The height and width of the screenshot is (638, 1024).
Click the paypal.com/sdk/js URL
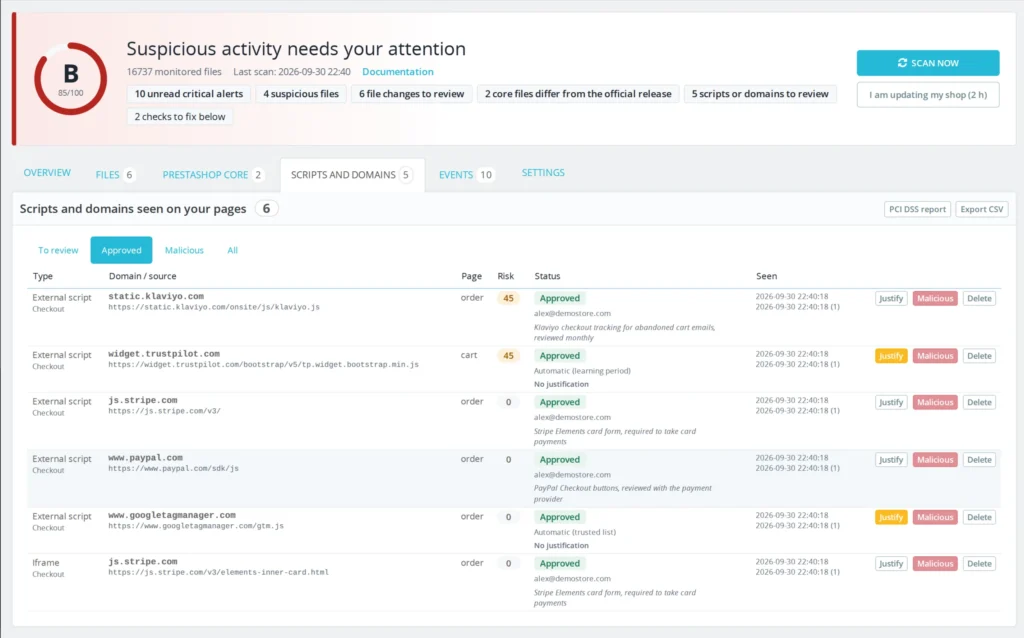(174, 468)
